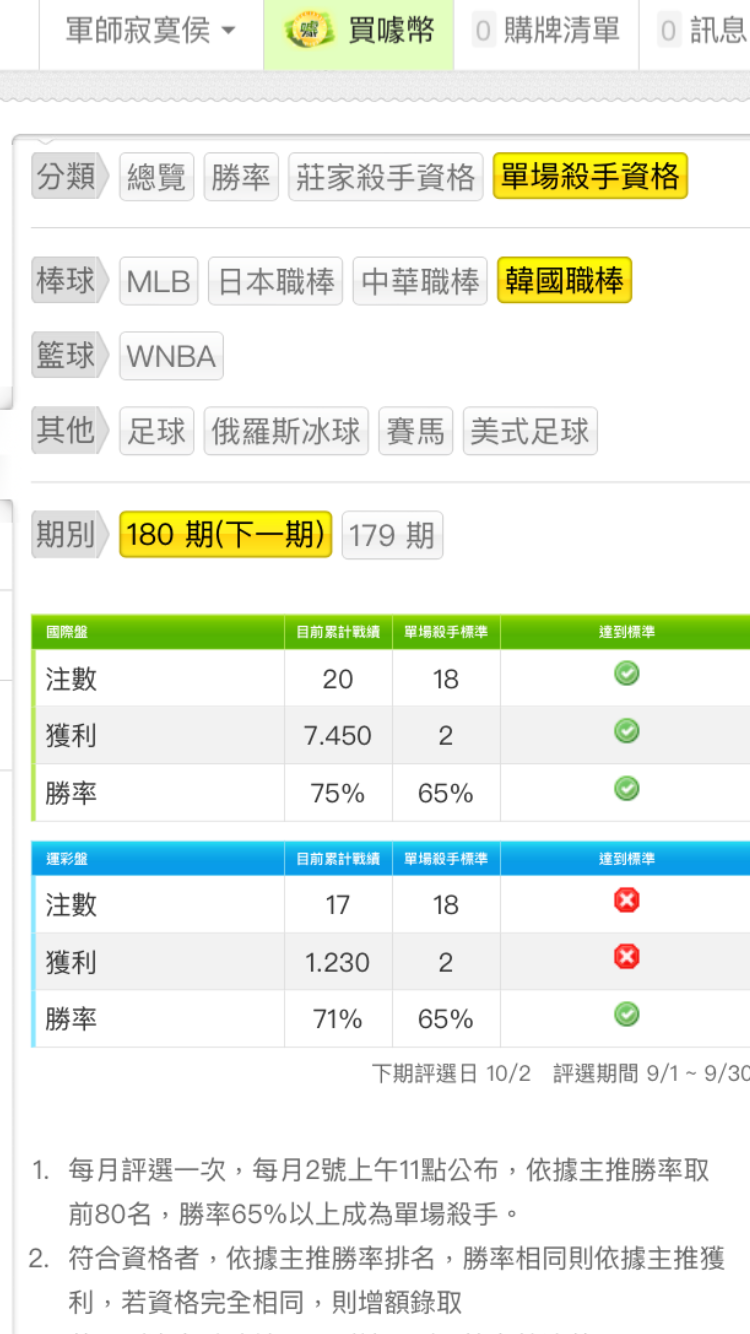Click red cross for 運彩盤 獲利
750x1334 pixels.
click(626, 958)
